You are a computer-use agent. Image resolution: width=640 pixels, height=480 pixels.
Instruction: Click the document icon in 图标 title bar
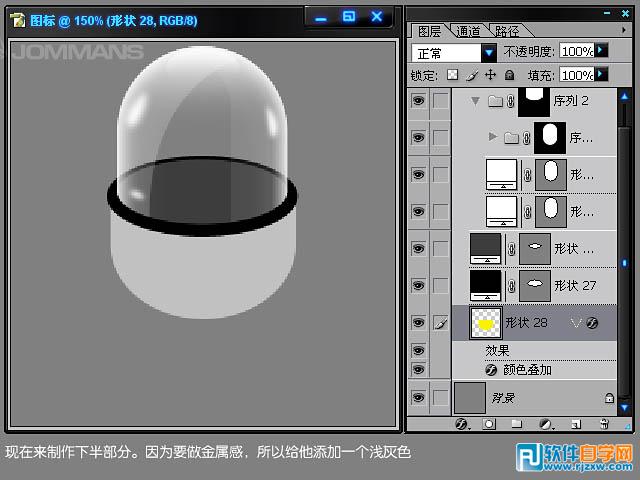tap(17, 20)
